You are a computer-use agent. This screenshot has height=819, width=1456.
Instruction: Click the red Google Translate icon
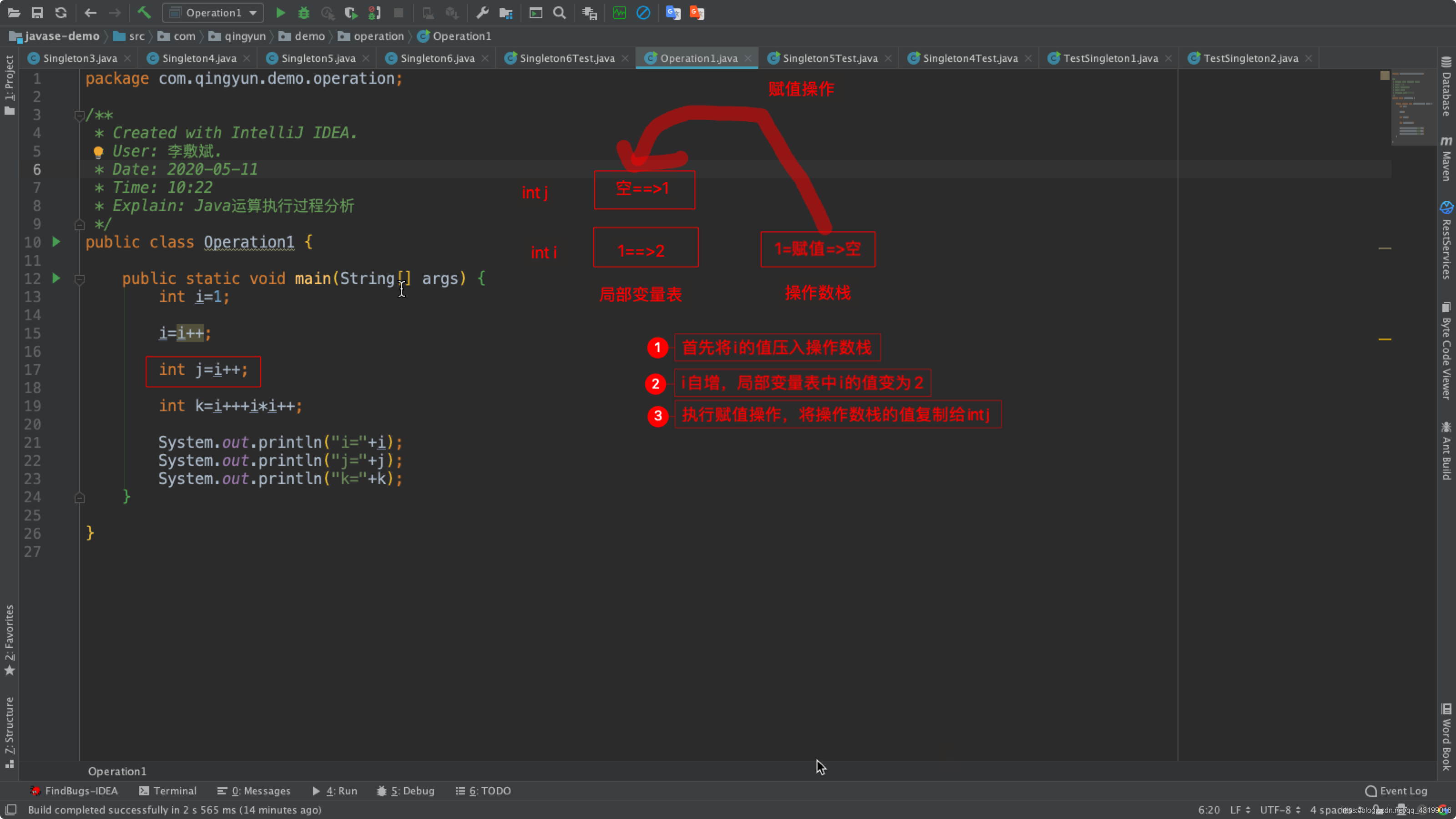(697, 12)
